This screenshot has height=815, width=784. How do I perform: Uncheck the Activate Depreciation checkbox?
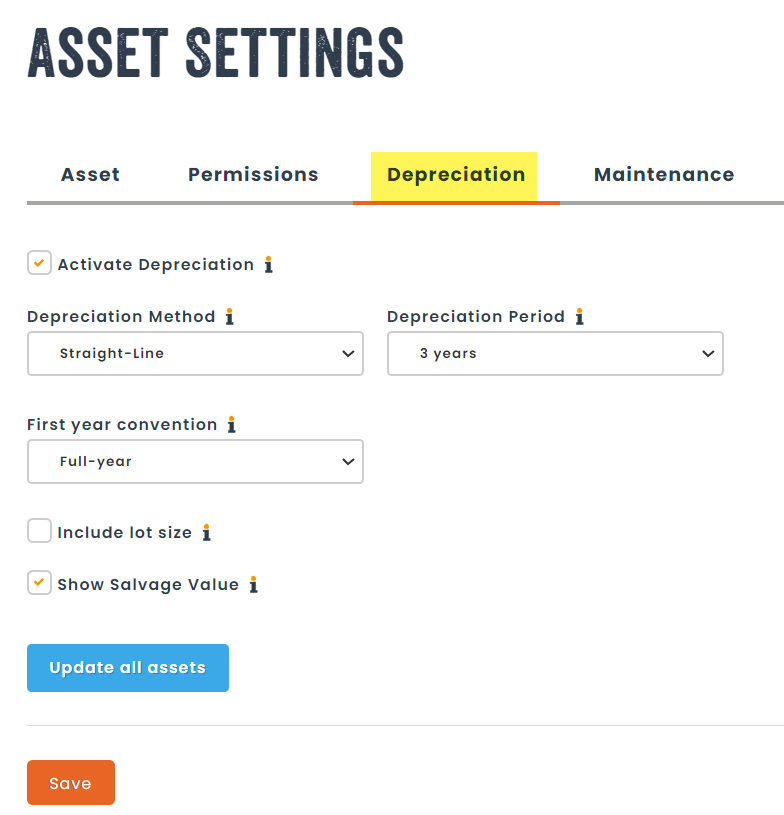[x=39, y=264]
